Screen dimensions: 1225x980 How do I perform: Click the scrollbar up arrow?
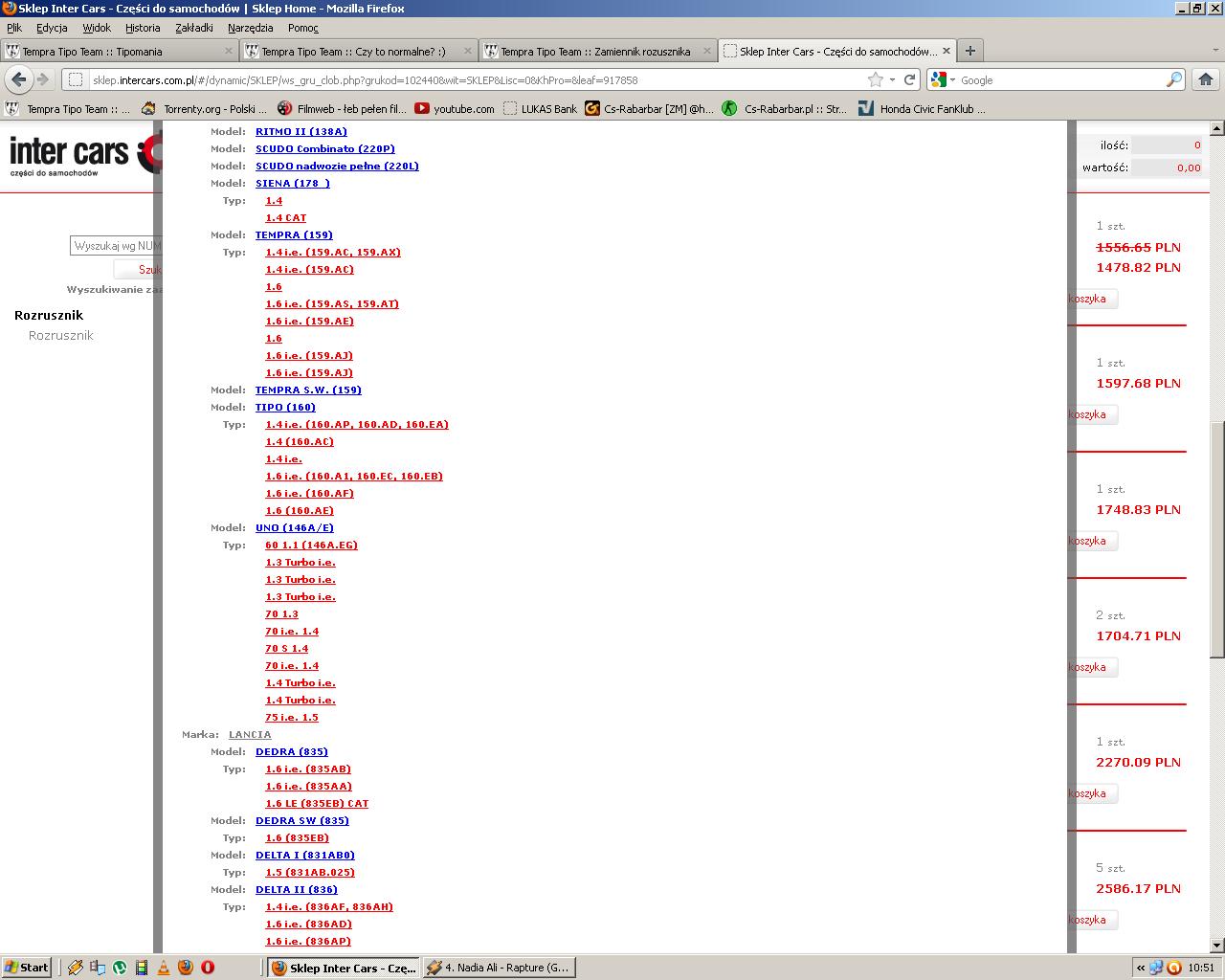click(1217, 128)
